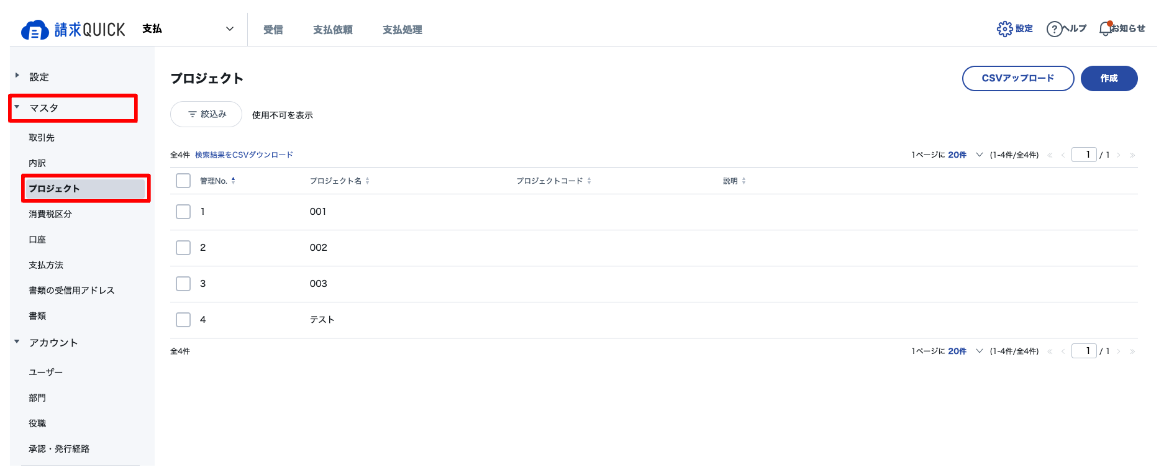Open 書類 in the sidebar
Viewport: 1157px width, 470px height.
click(37, 316)
